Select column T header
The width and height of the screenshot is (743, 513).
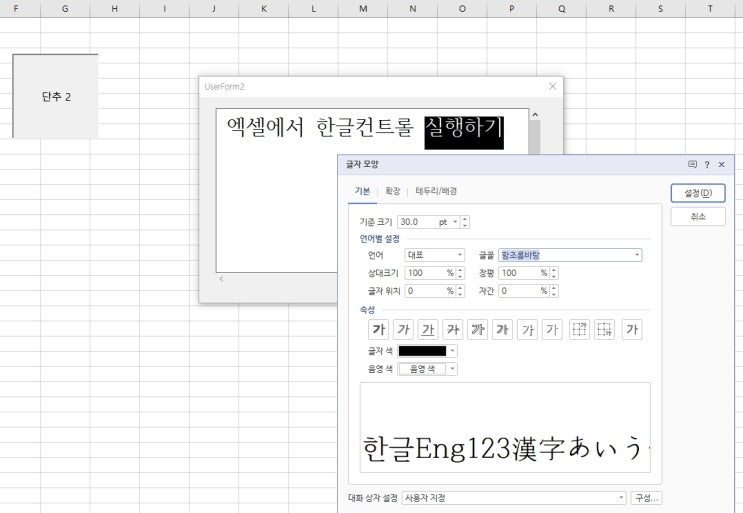click(x=710, y=9)
